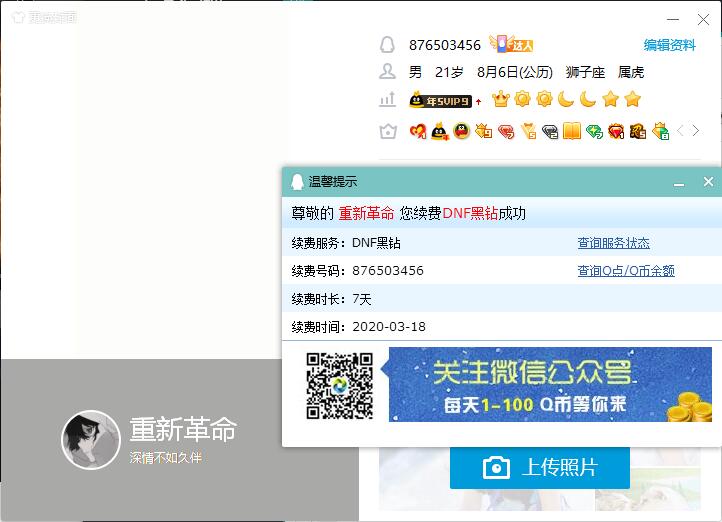This screenshot has height=522, width=722.
Task: Open the black diamond badge numbered 2
Action: coord(550,132)
